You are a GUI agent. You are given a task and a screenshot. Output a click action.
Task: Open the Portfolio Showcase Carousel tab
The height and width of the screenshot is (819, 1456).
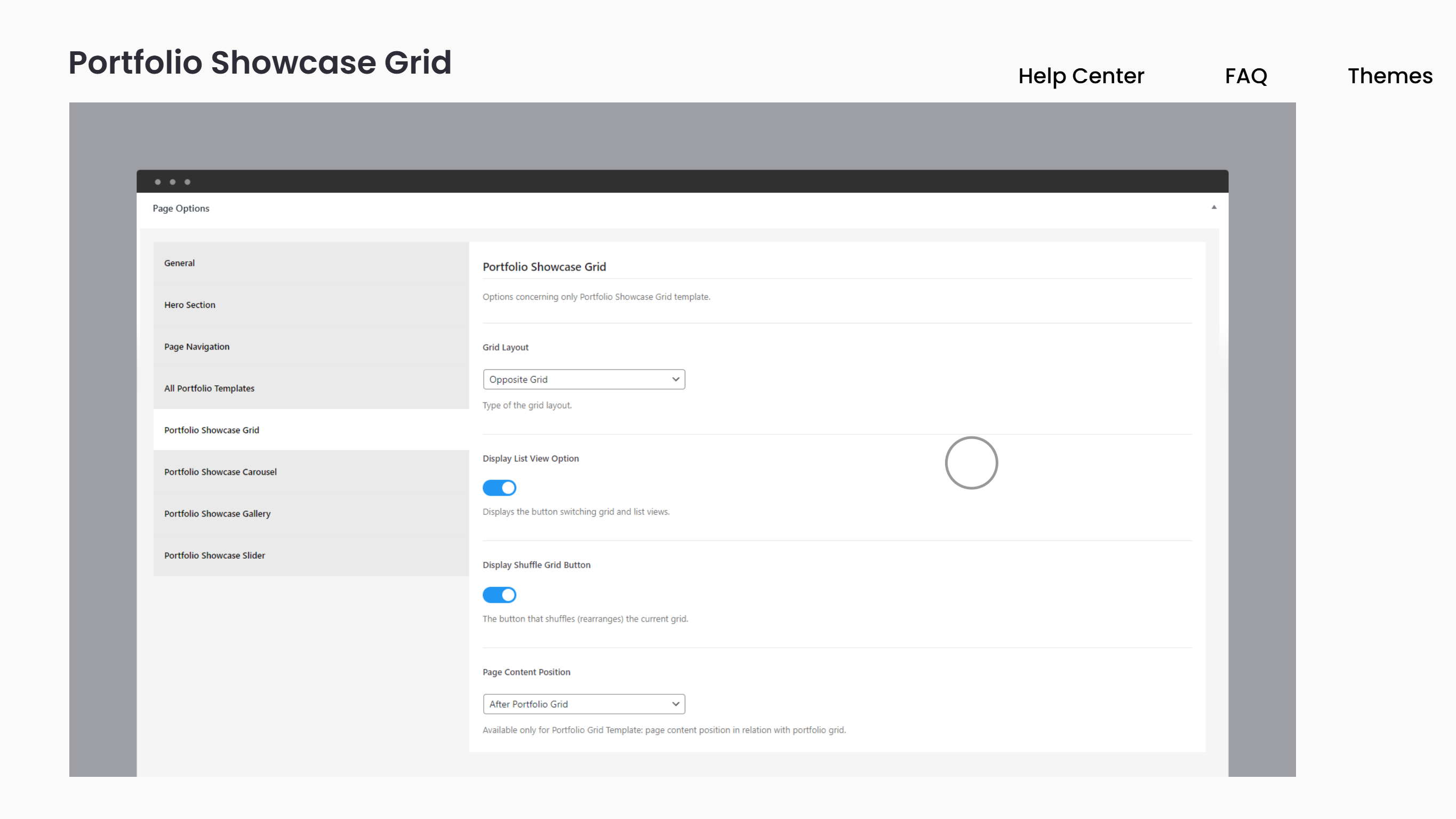click(311, 472)
